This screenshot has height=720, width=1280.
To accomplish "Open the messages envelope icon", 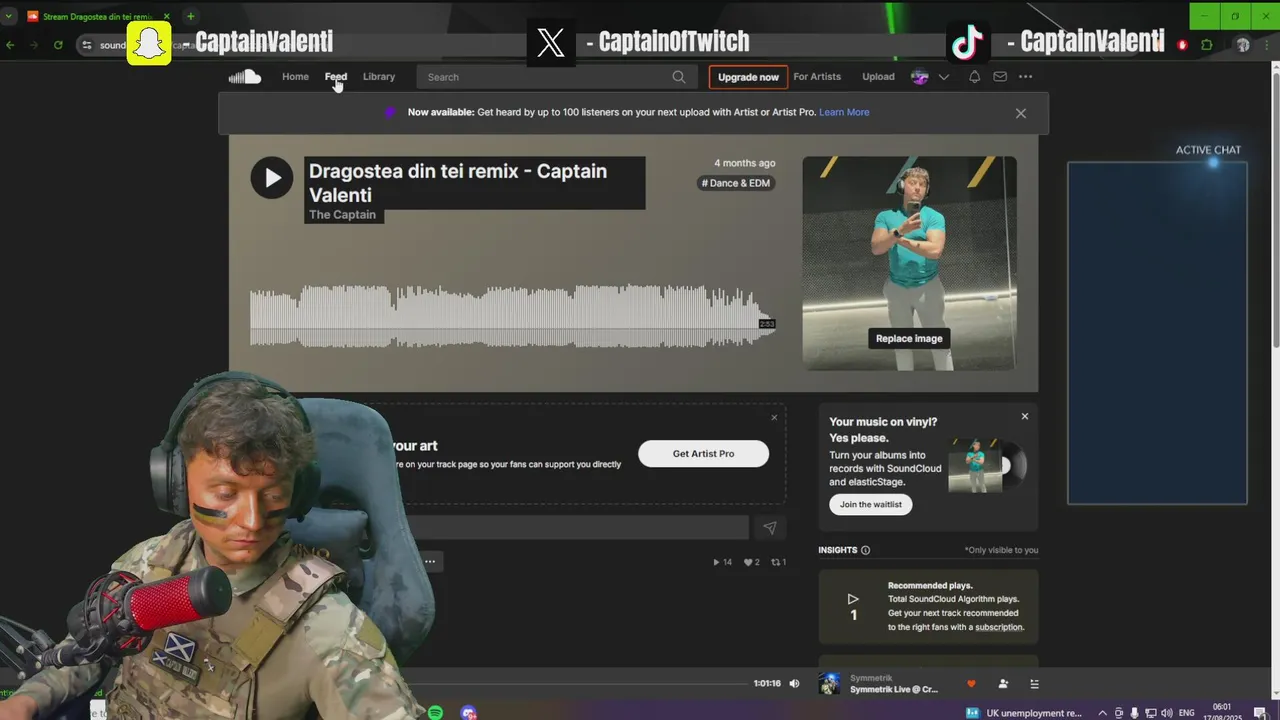I will coord(1000,77).
